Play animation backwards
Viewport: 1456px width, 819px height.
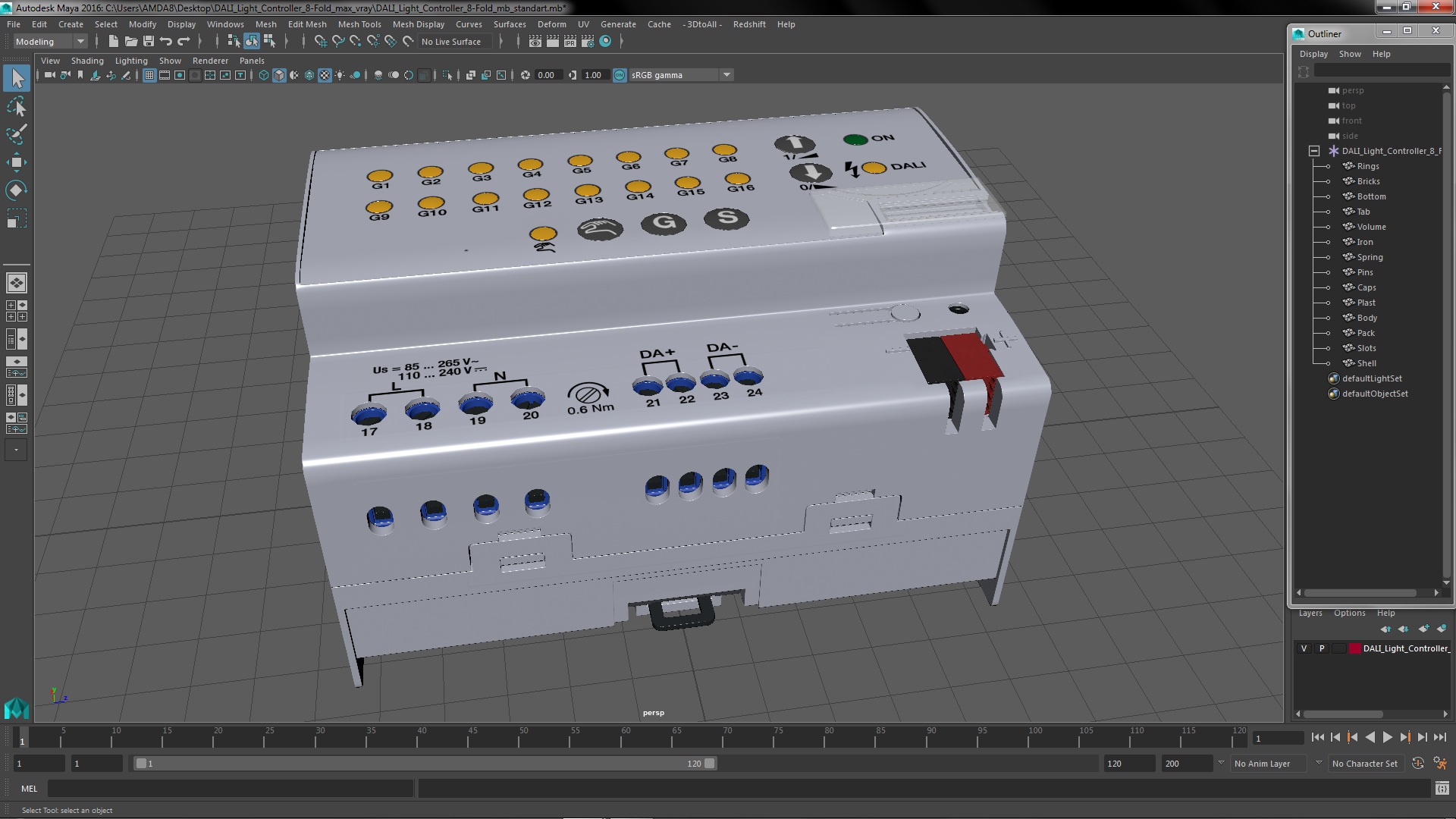pyautogui.click(x=1370, y=737)
